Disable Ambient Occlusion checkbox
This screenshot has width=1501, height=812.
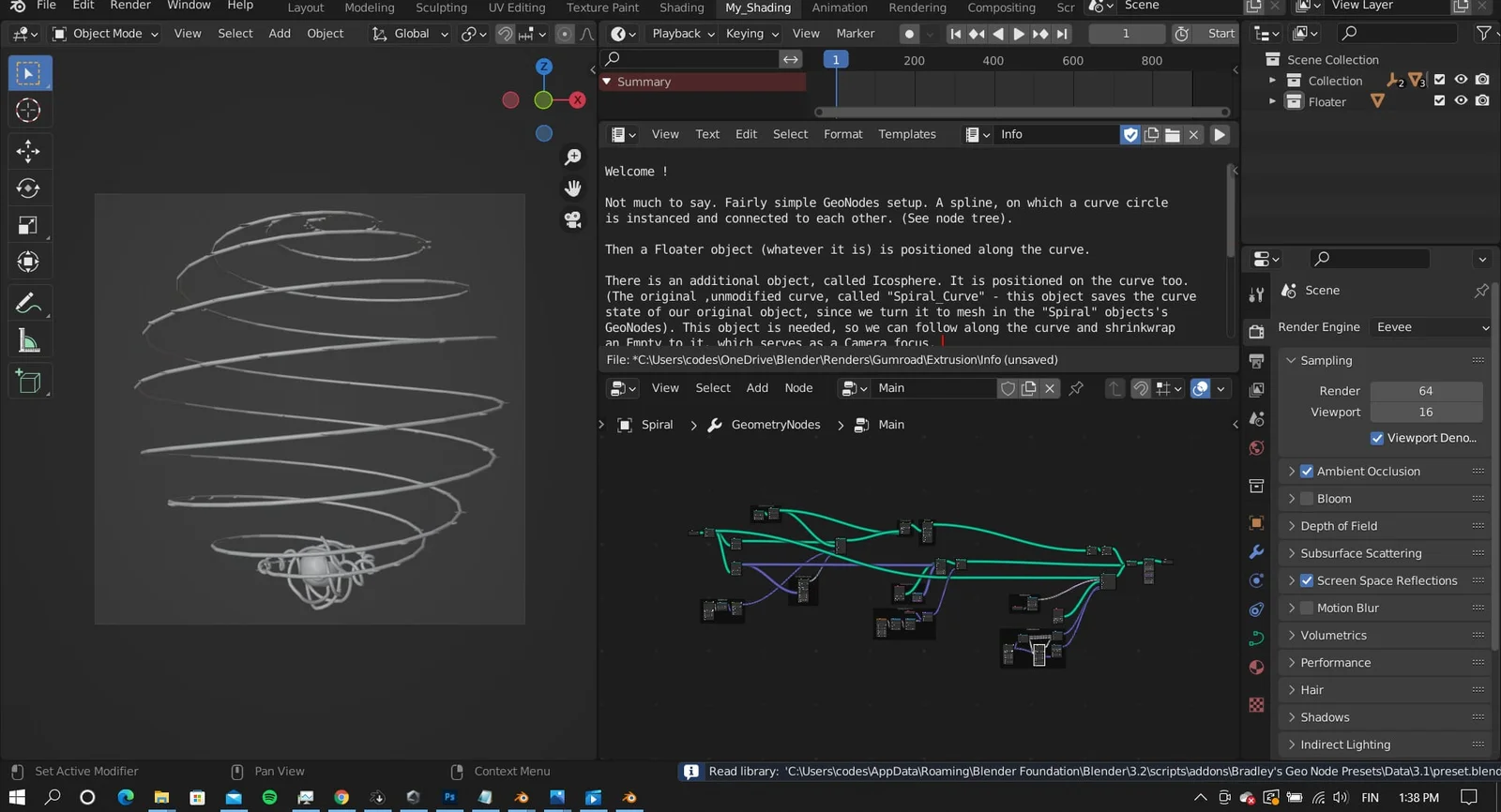[x=1307, y=472]
